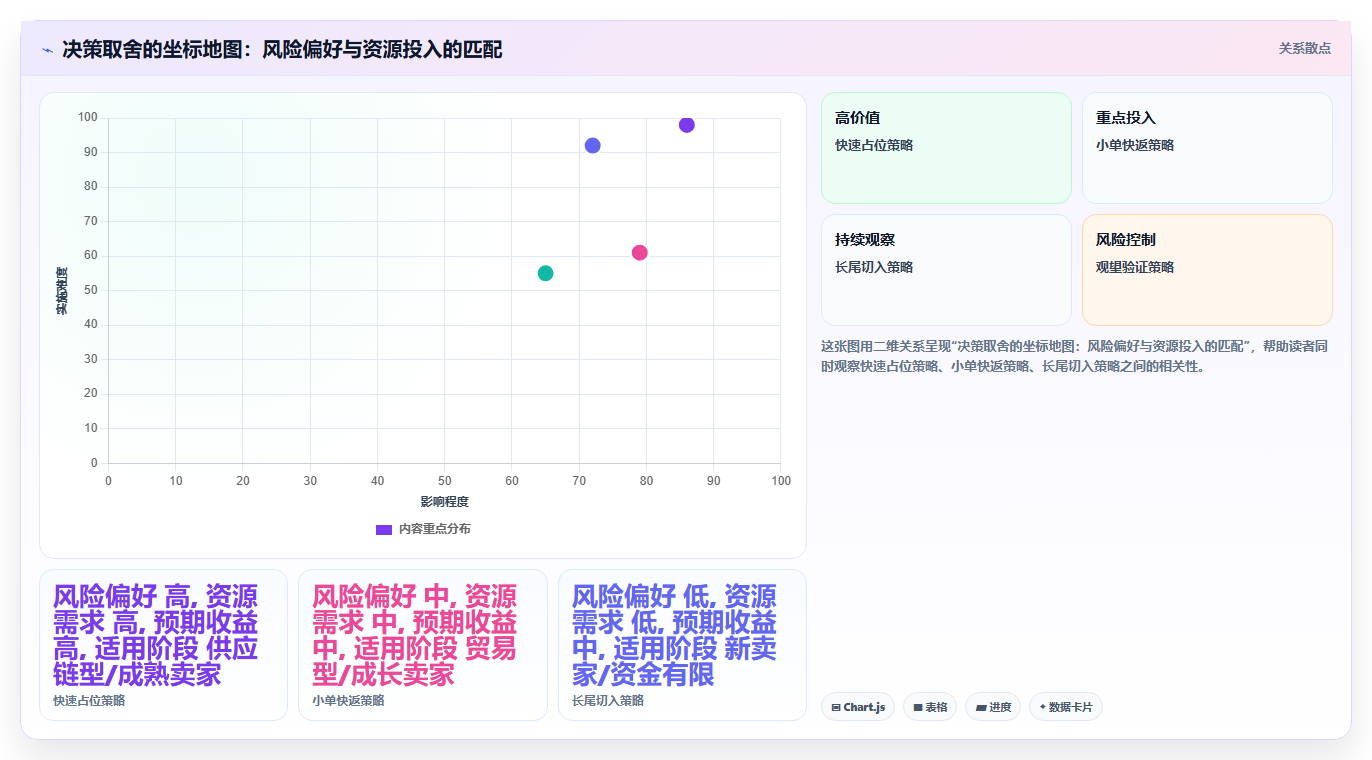Select the Chart.js chip
Viewport: 1372px width, 760px height.
pos(858,707)
